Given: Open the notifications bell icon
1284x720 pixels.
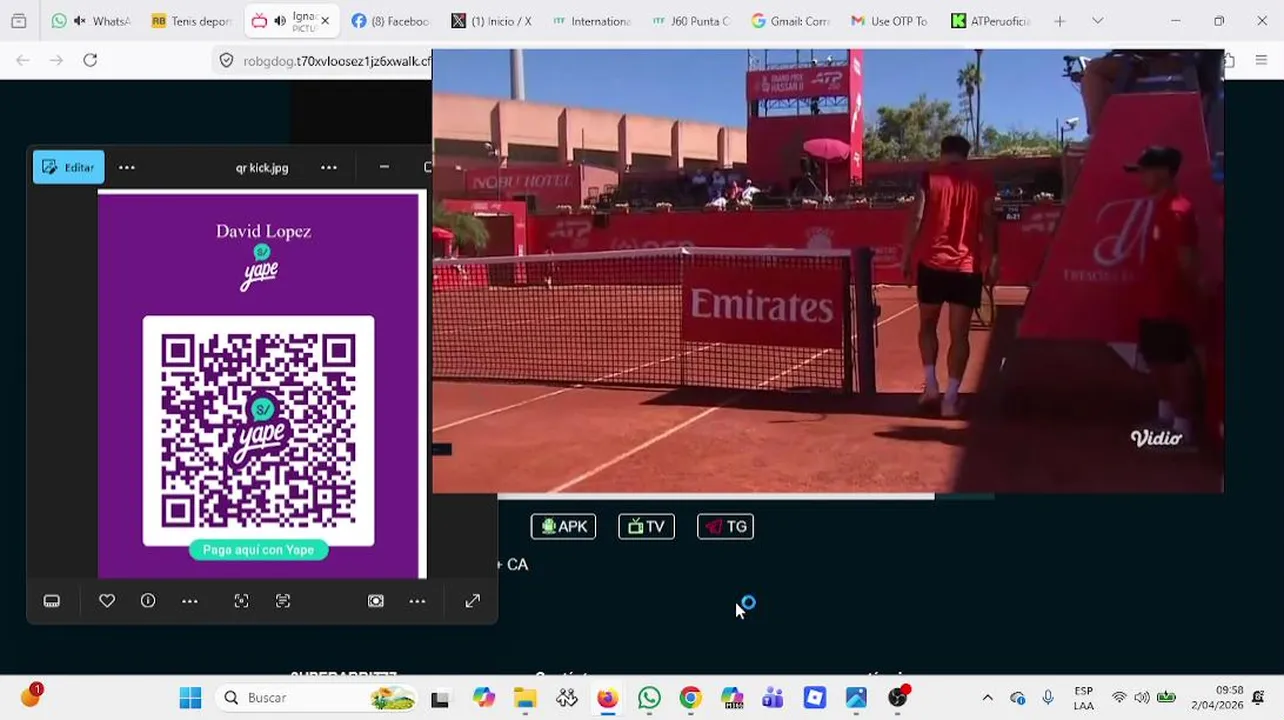Looking at the screenshot, I should point(1259,698).
